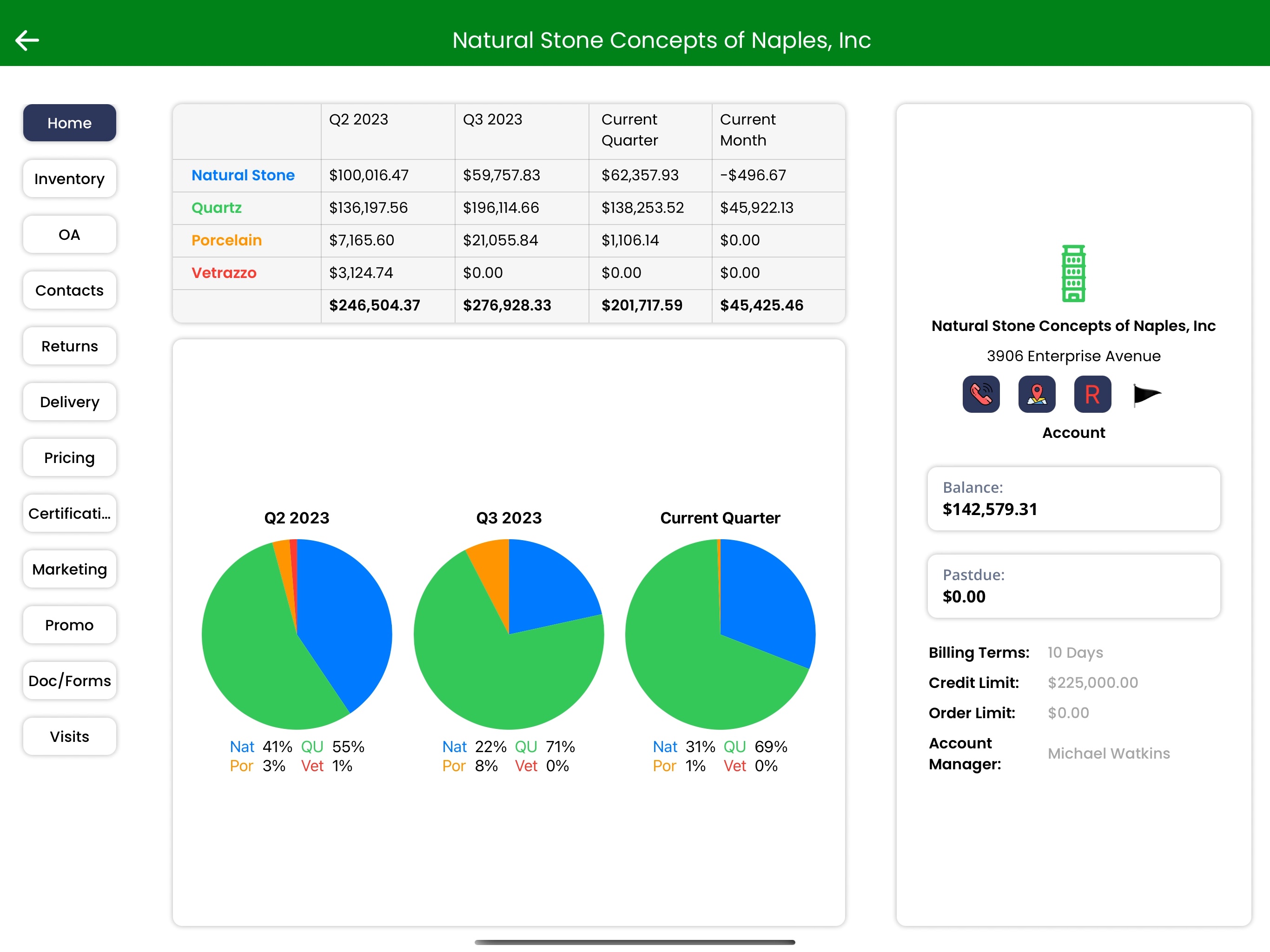Open the map location icon
Image resolution: width=1270 pixels, height=952 pixels.
point(1036,395)
